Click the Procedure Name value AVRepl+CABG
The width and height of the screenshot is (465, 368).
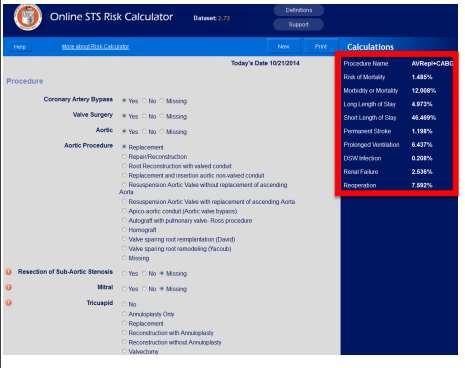pyautogui.click(x=432, y=64)
